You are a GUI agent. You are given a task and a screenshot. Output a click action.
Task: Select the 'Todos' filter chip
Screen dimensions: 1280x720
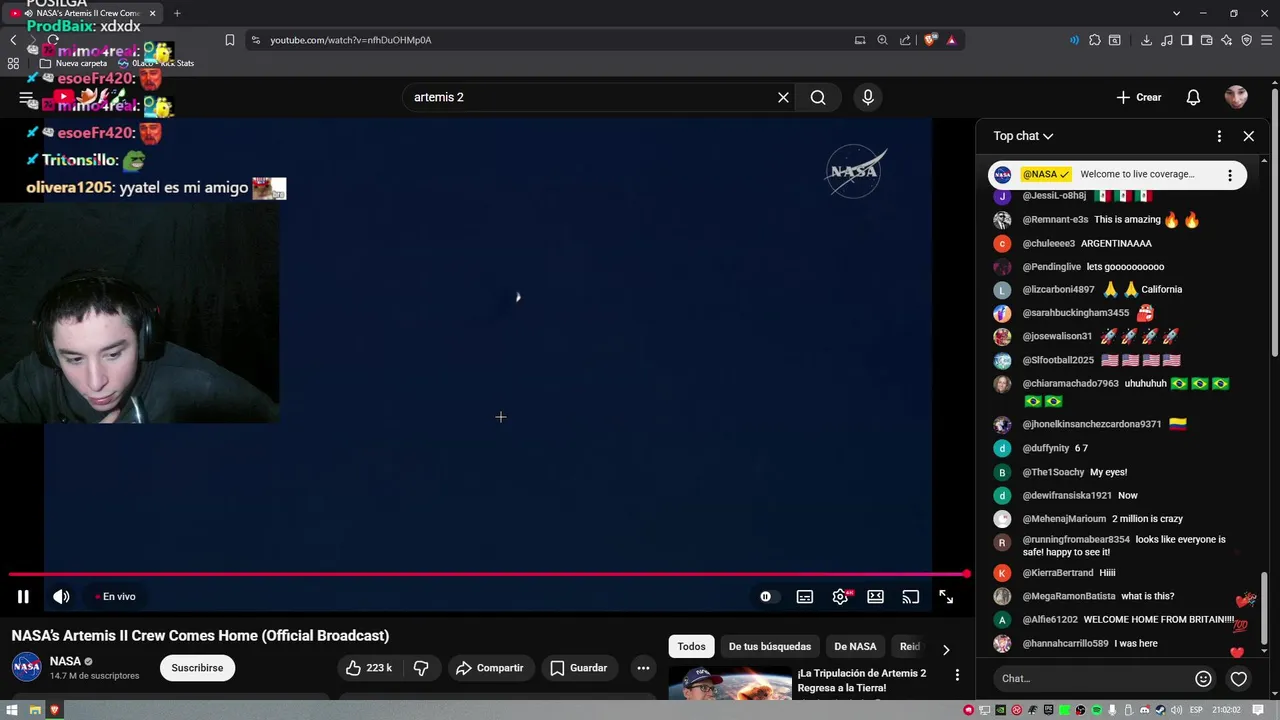[691, 647]
